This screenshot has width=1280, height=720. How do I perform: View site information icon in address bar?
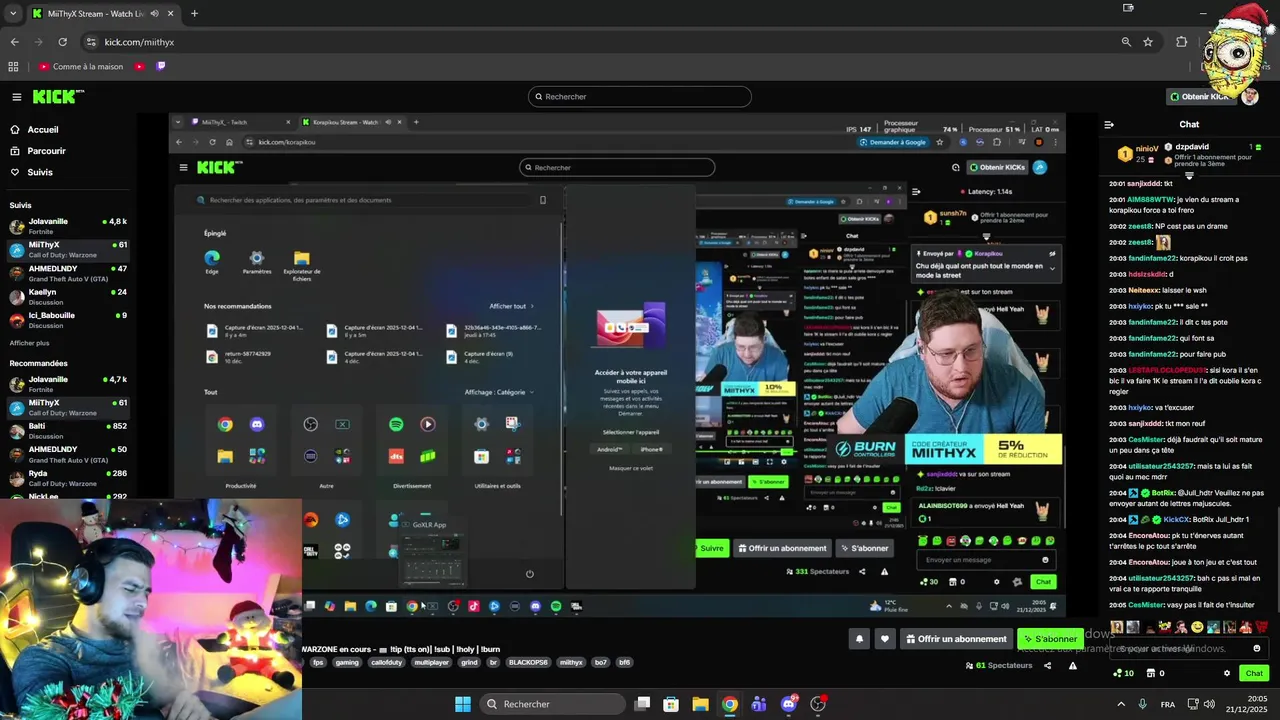[x=91, y=42]
